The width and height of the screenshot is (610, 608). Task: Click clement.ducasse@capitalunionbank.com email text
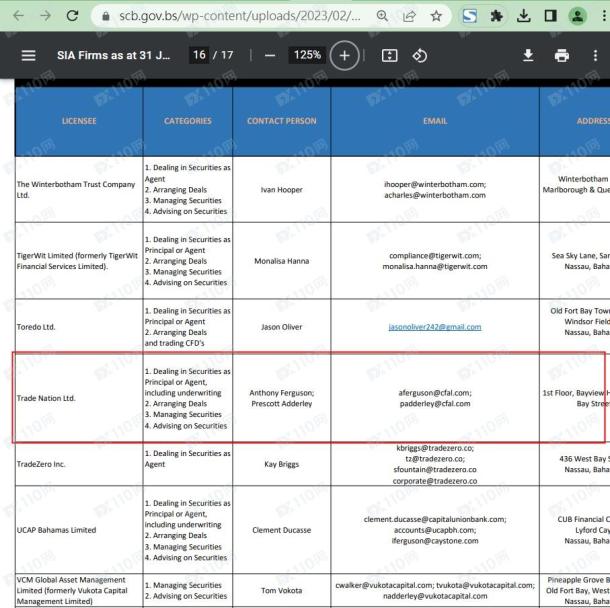pos(435,519)
